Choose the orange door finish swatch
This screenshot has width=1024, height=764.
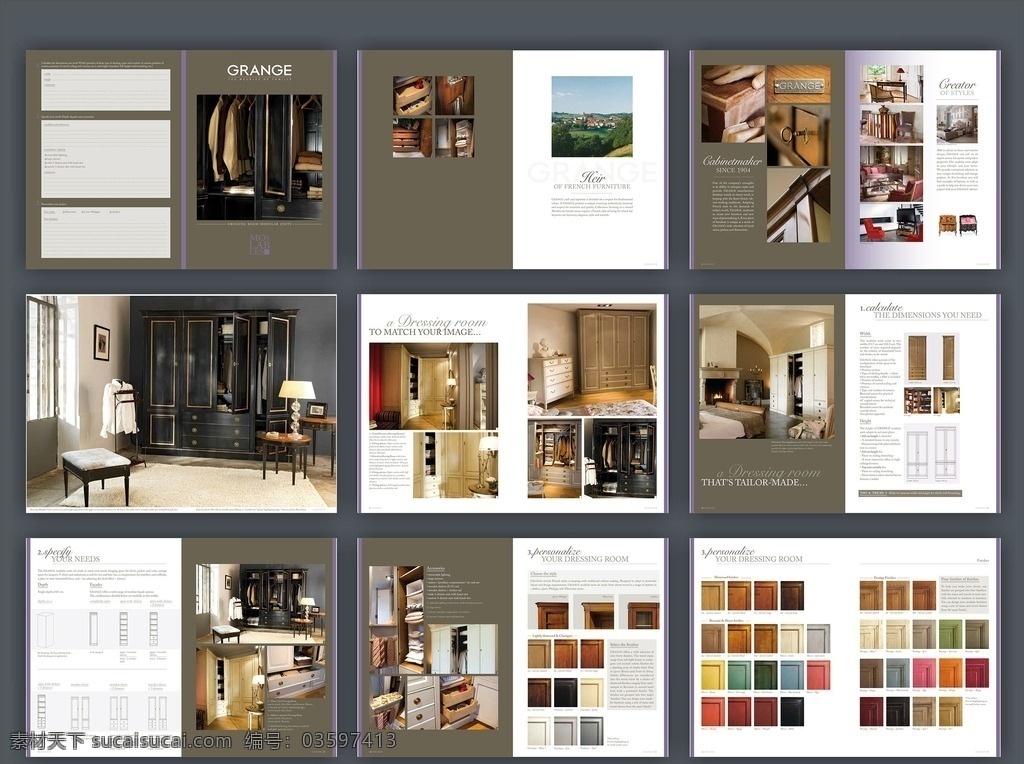pyautogui.click(x=950, y=673)
